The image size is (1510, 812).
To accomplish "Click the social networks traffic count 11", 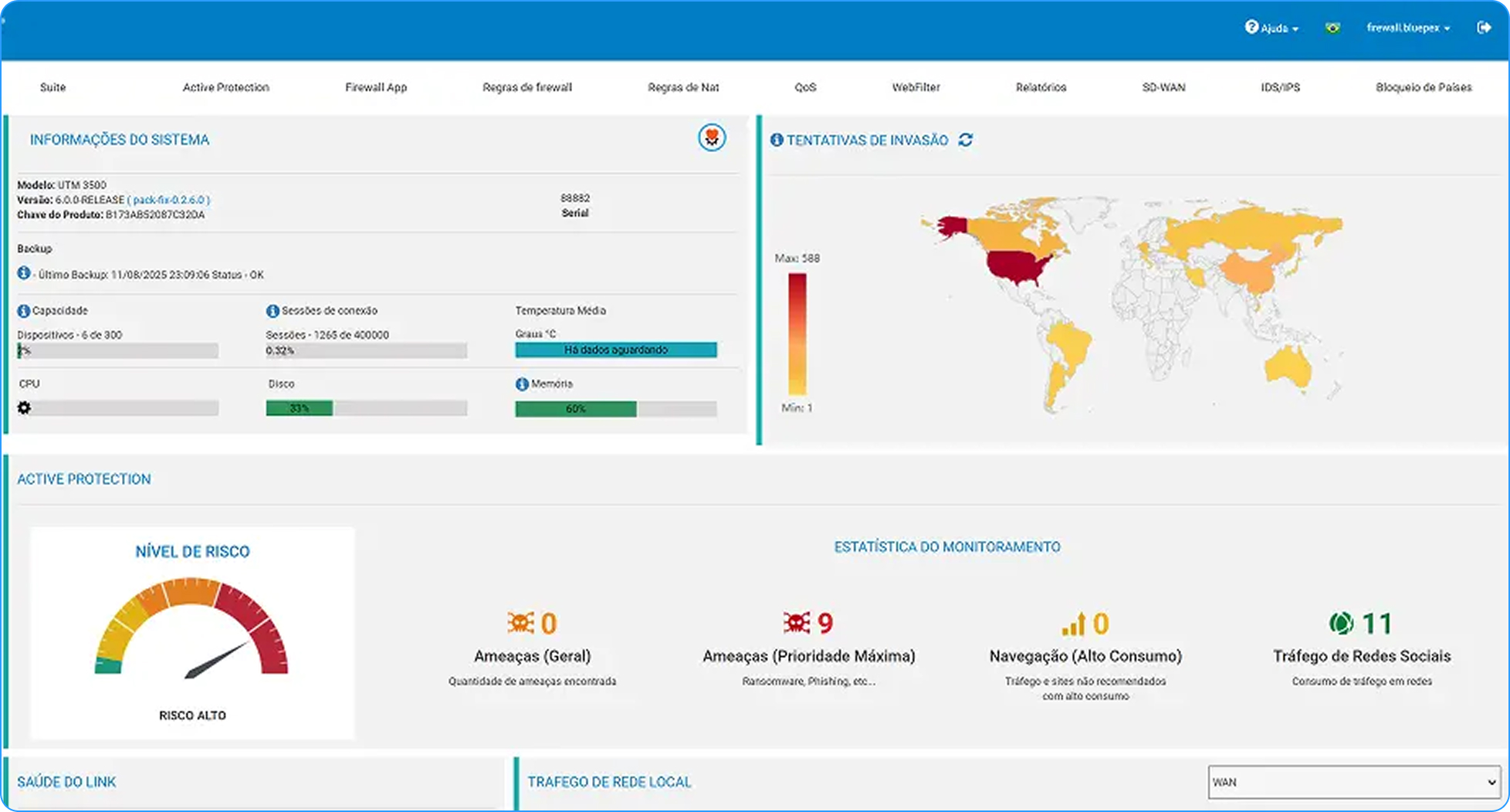I will point(1377,623).
